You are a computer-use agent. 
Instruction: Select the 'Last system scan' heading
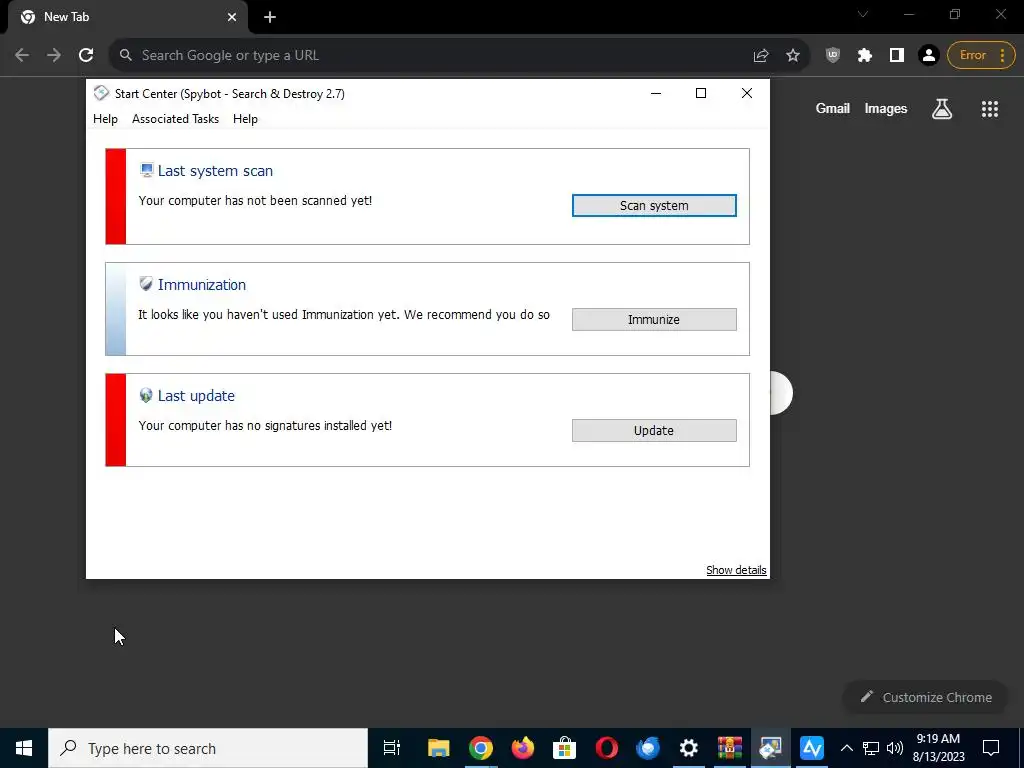(x=215, y=170)
